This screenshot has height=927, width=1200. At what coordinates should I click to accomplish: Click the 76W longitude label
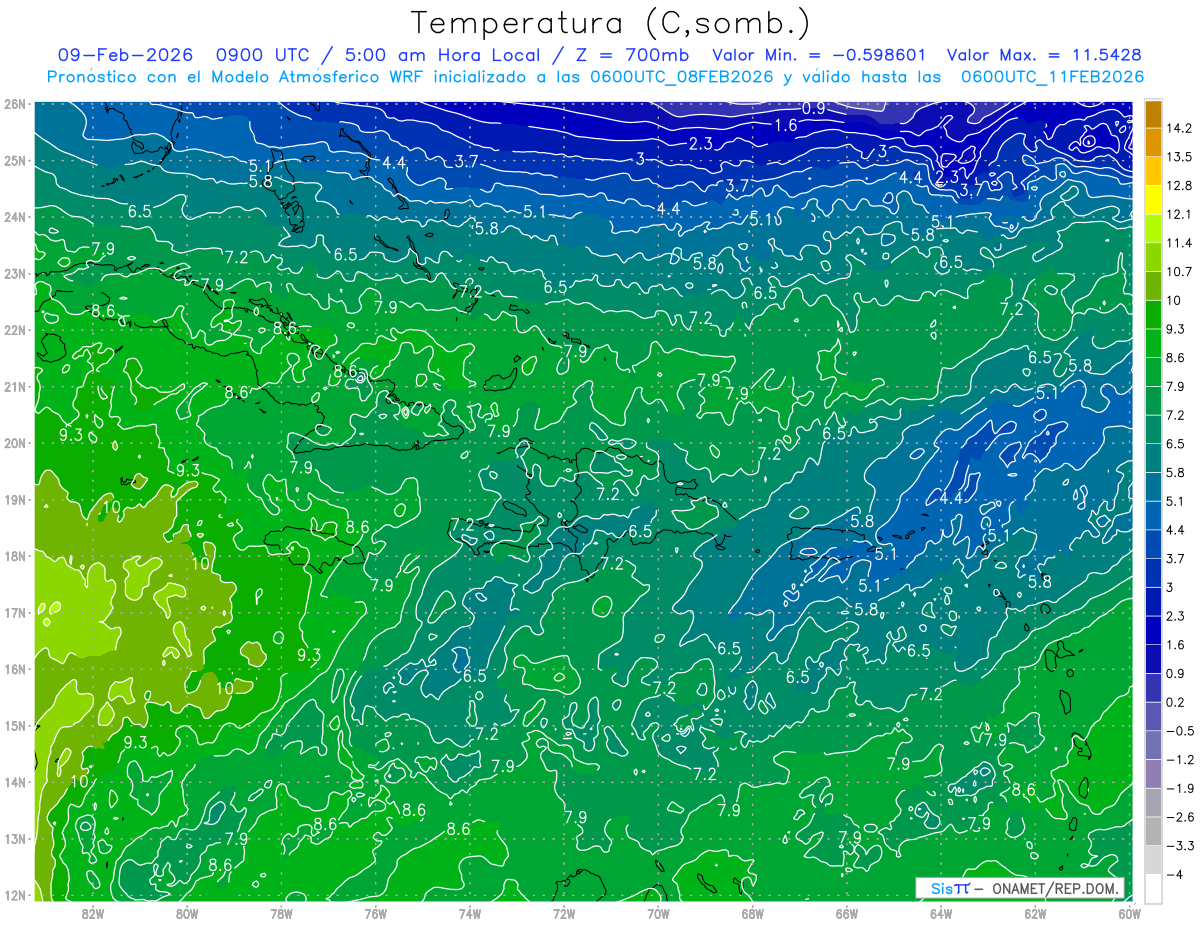click(375, 913)
